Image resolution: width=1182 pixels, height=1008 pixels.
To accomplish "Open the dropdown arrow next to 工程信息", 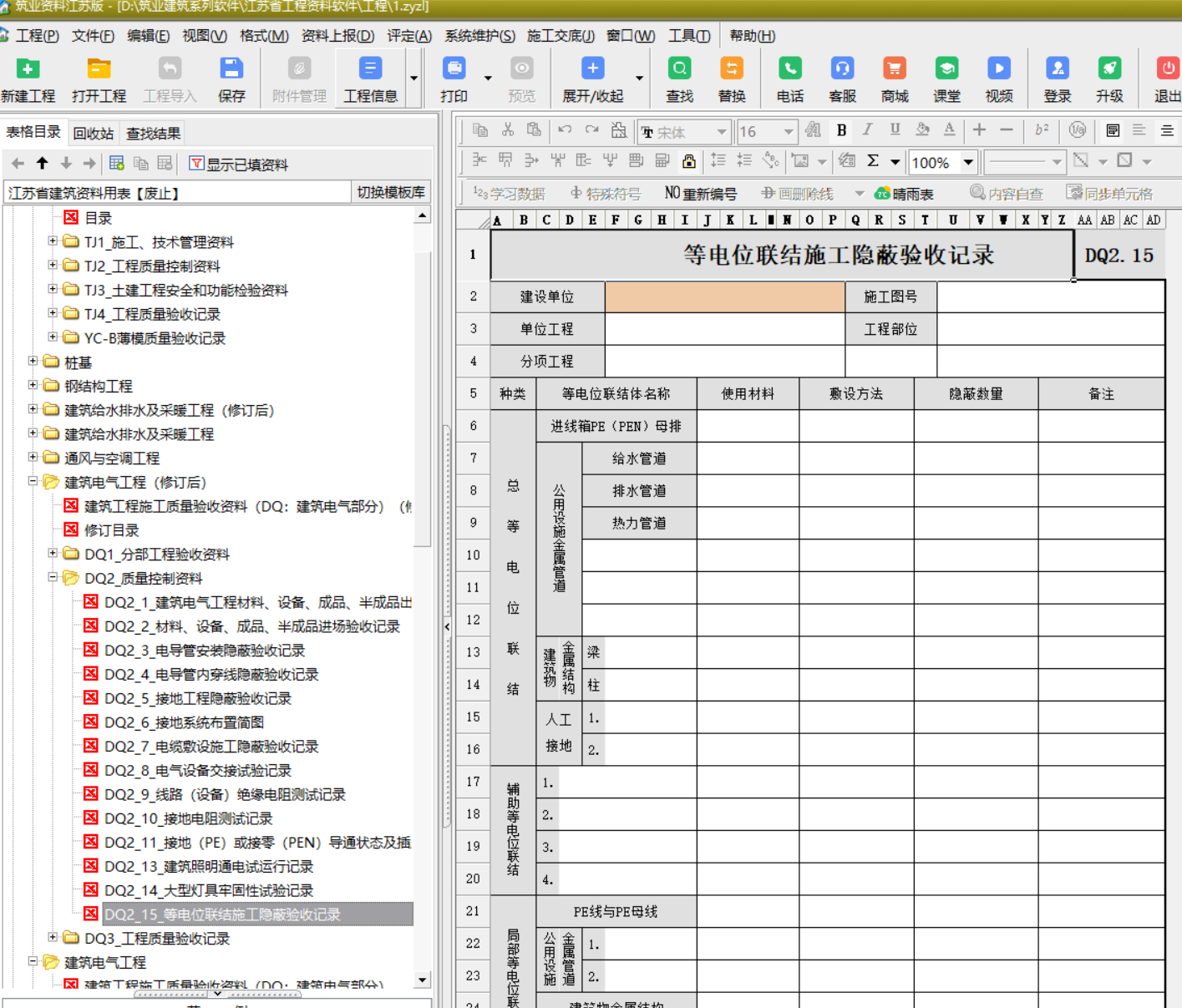I will [413, 79].
